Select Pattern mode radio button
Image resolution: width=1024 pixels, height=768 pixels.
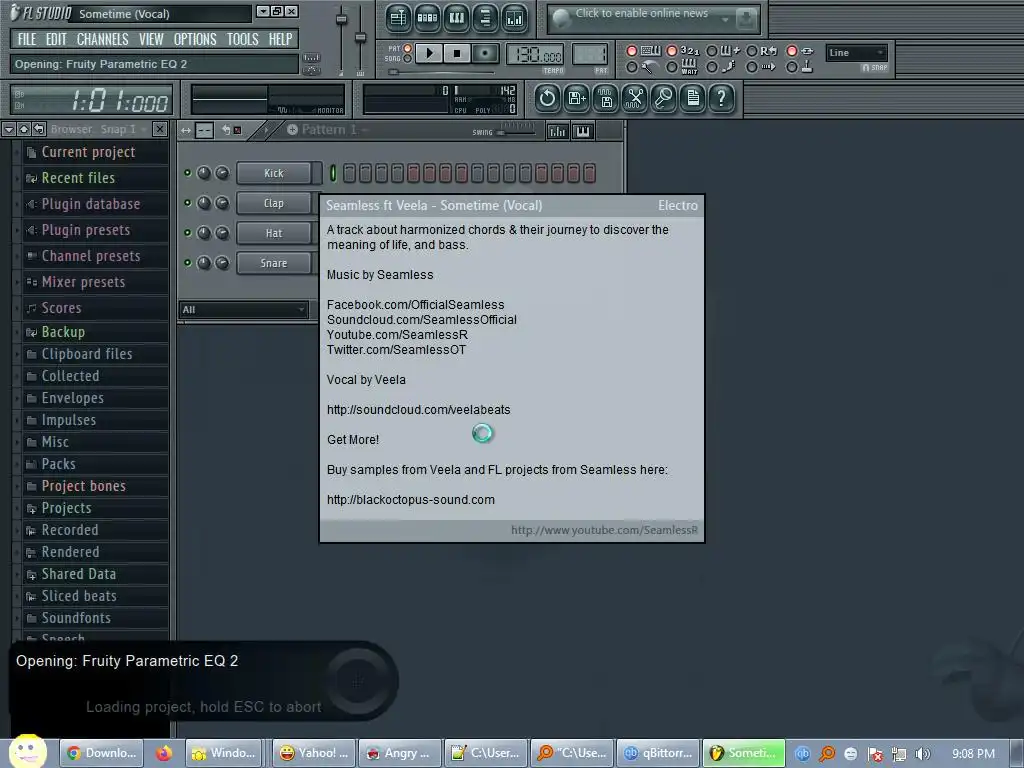click(408, 48)
